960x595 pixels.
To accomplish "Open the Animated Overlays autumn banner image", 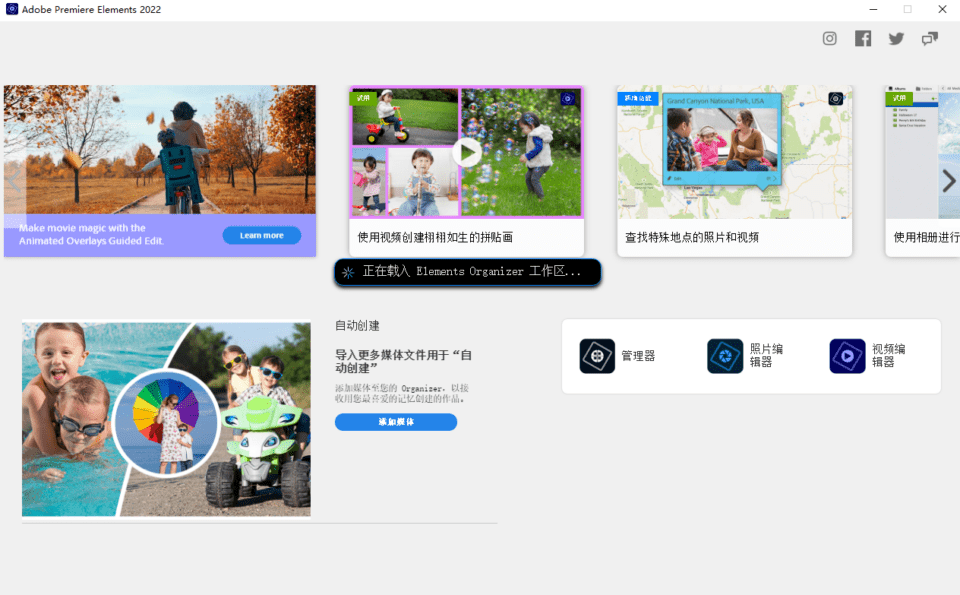I will point(160,149).
